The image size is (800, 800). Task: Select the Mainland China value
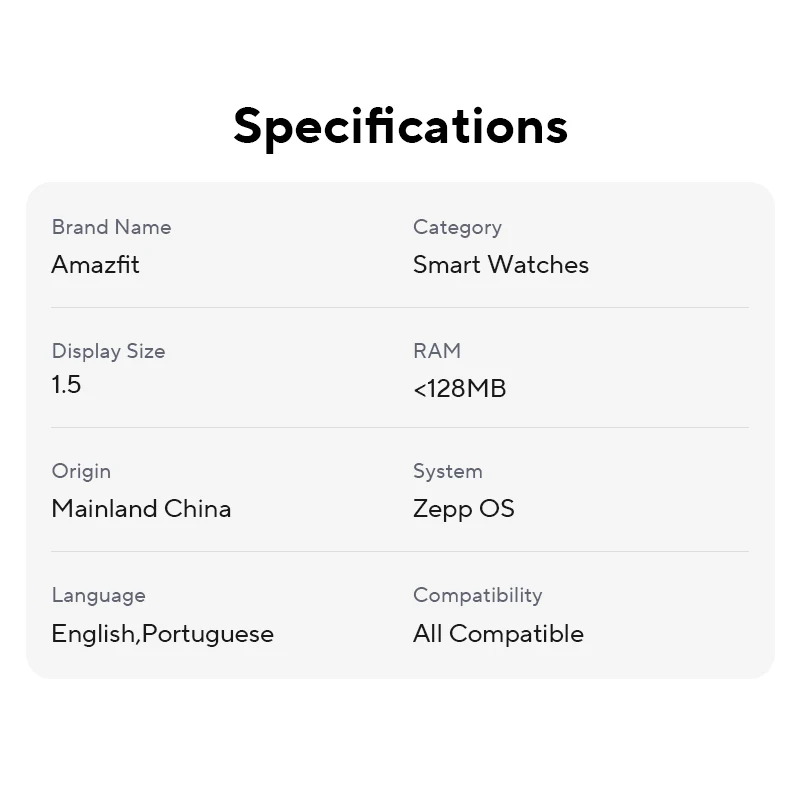pos(141,509)
